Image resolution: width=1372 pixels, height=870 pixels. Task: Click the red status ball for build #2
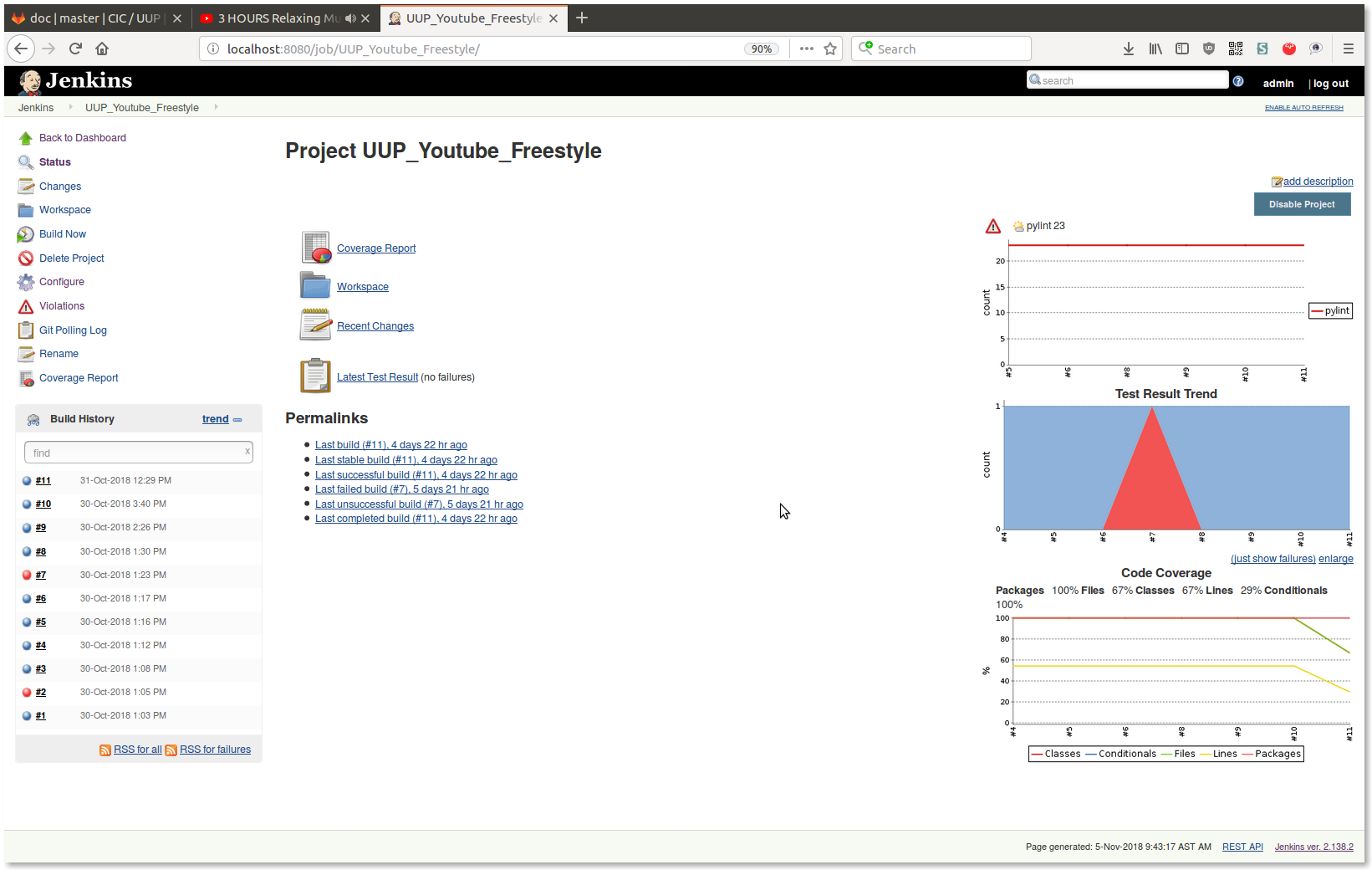[x=27, y=692]
